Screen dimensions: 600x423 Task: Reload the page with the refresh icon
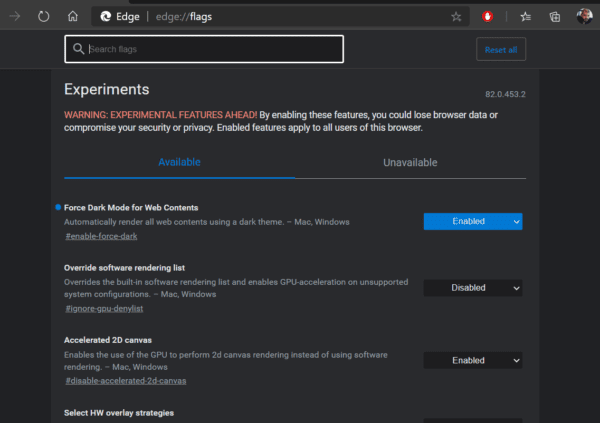pos(44,16)
